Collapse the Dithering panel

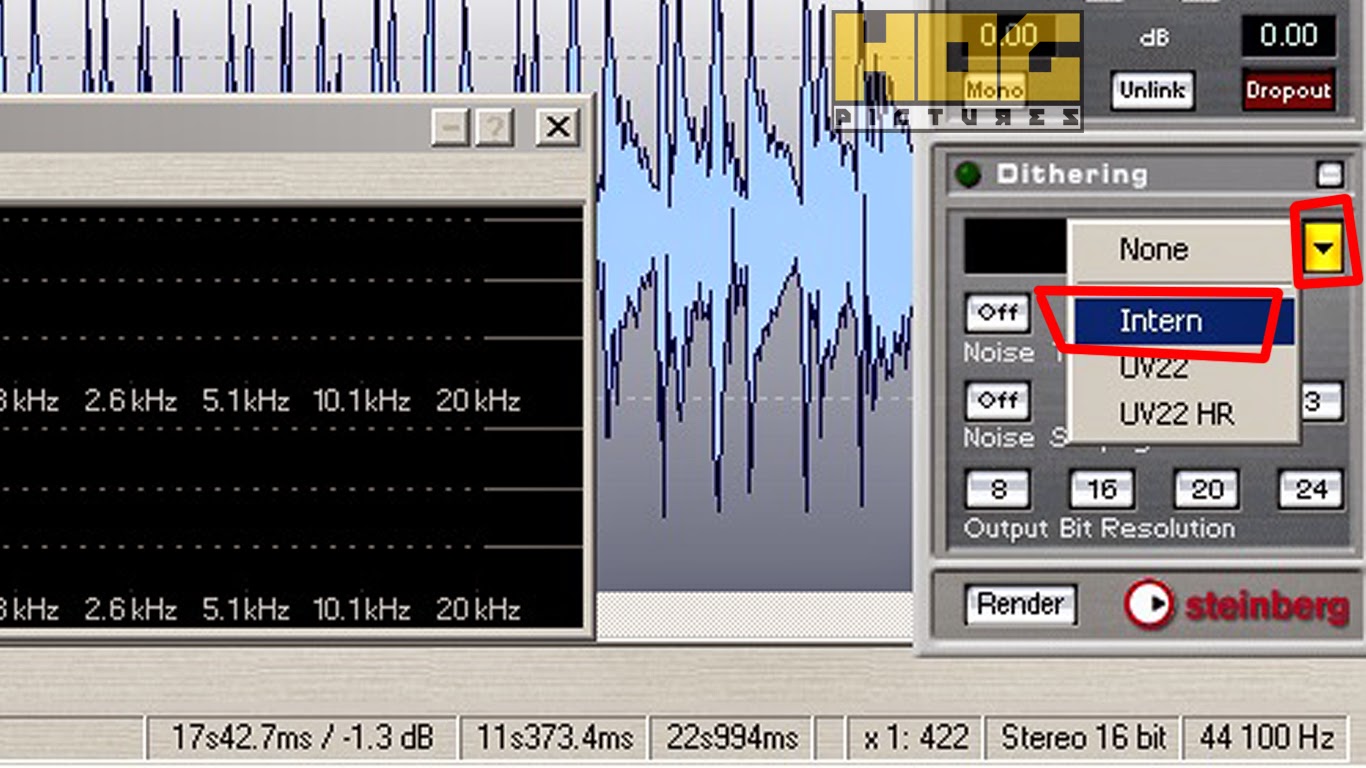click(1330, 174)
